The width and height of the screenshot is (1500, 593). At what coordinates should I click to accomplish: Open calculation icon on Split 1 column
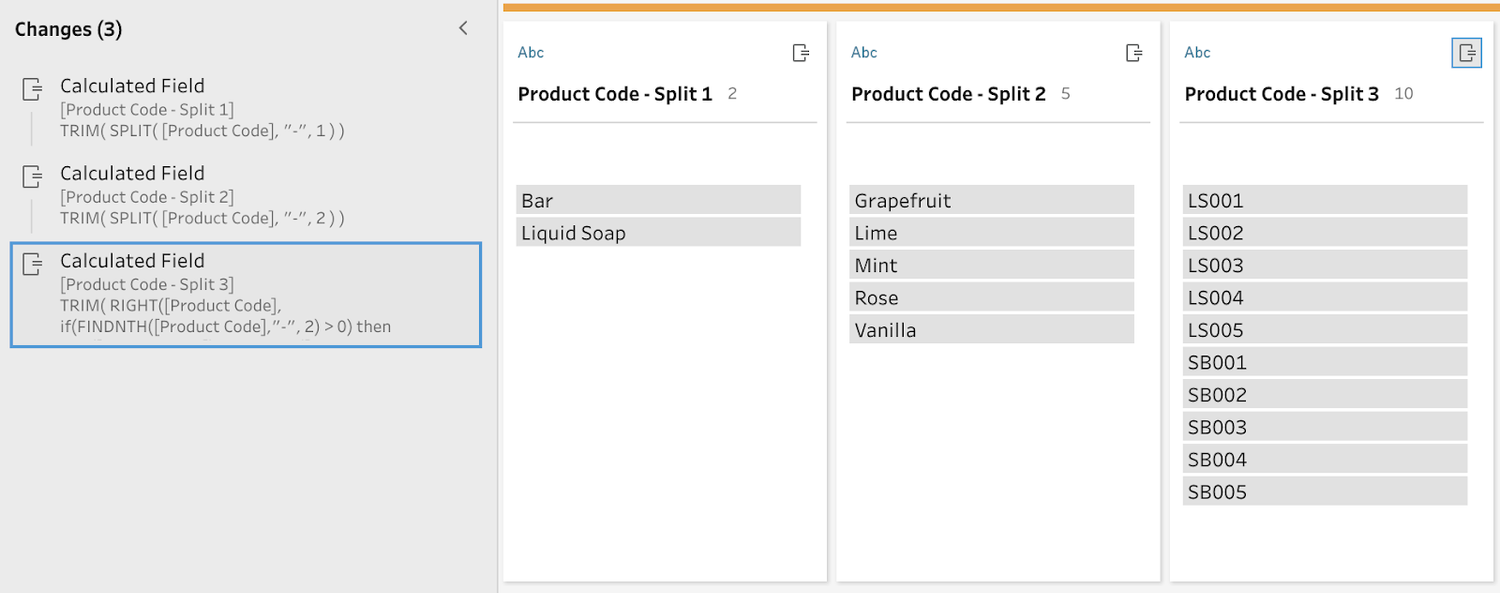[x=800, y=53]
